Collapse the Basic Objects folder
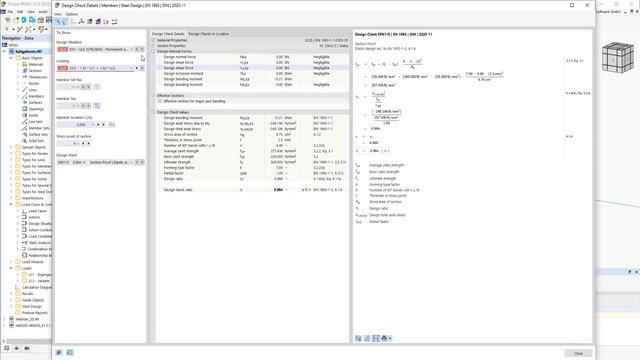This screenshot has width=640, height=360. click(11, 58)
